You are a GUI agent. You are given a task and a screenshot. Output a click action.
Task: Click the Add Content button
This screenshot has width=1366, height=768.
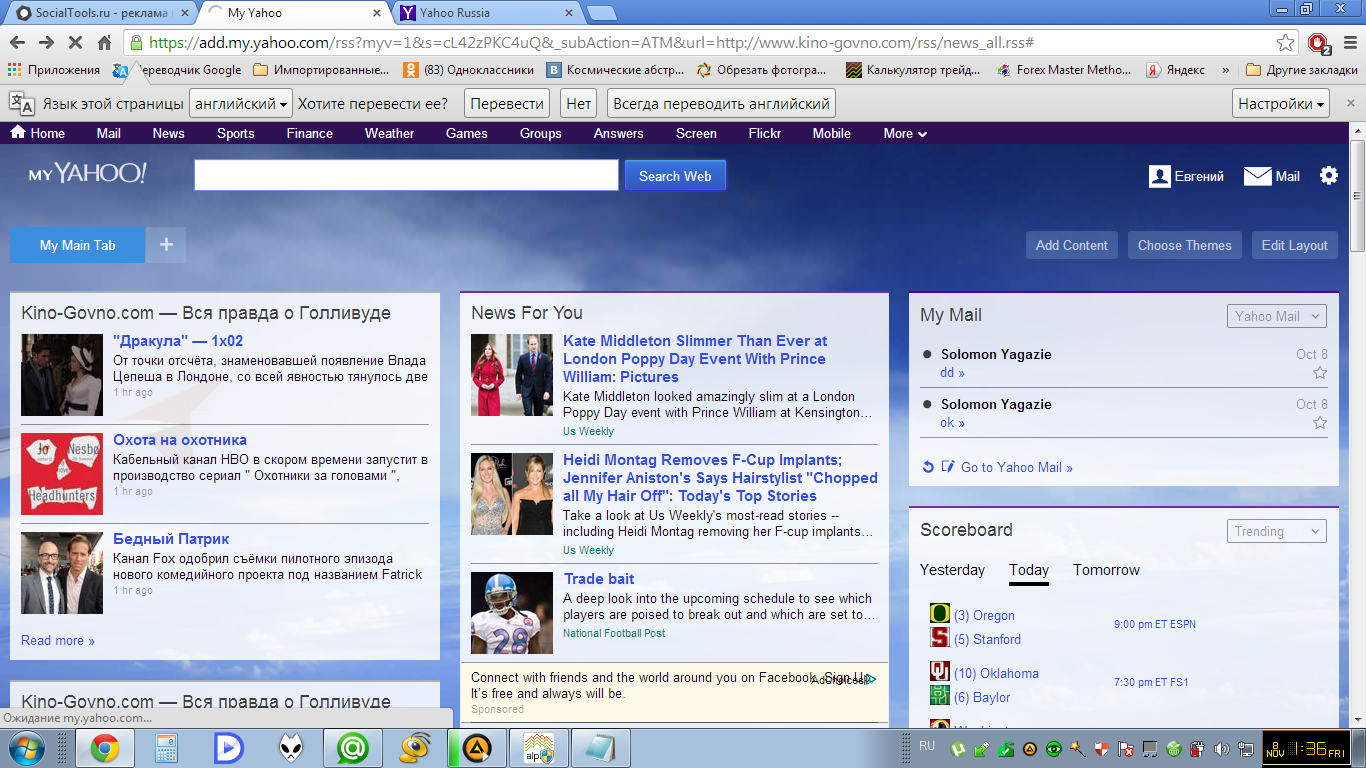pos(1072,245)
